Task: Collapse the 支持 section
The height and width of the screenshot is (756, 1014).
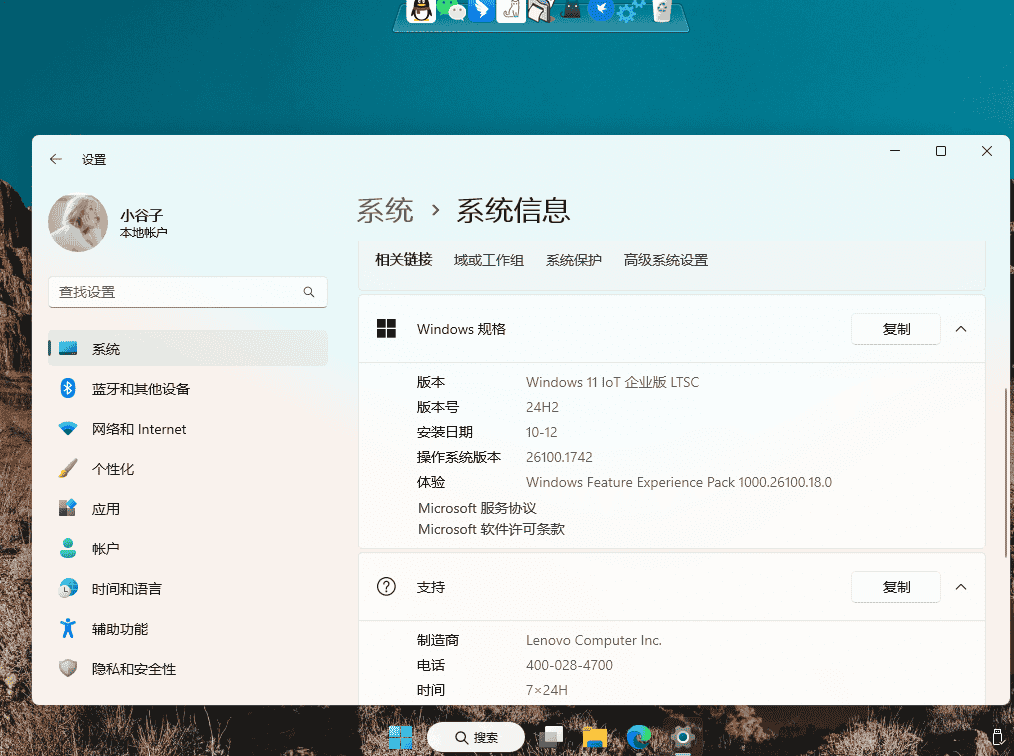Action: pyautogui.click(x=961, y=587)
